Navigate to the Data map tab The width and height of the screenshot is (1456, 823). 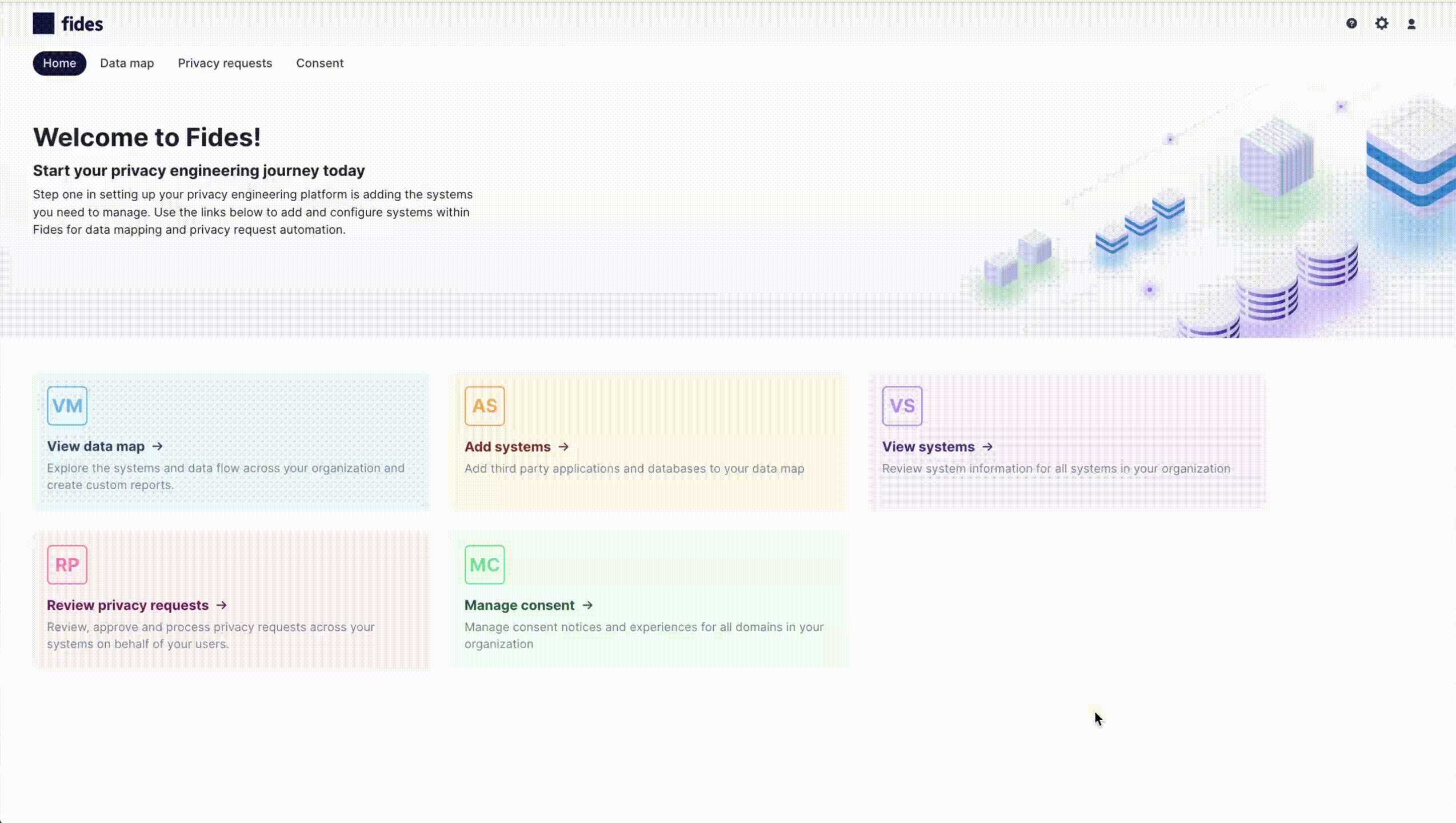click(126, 62)
